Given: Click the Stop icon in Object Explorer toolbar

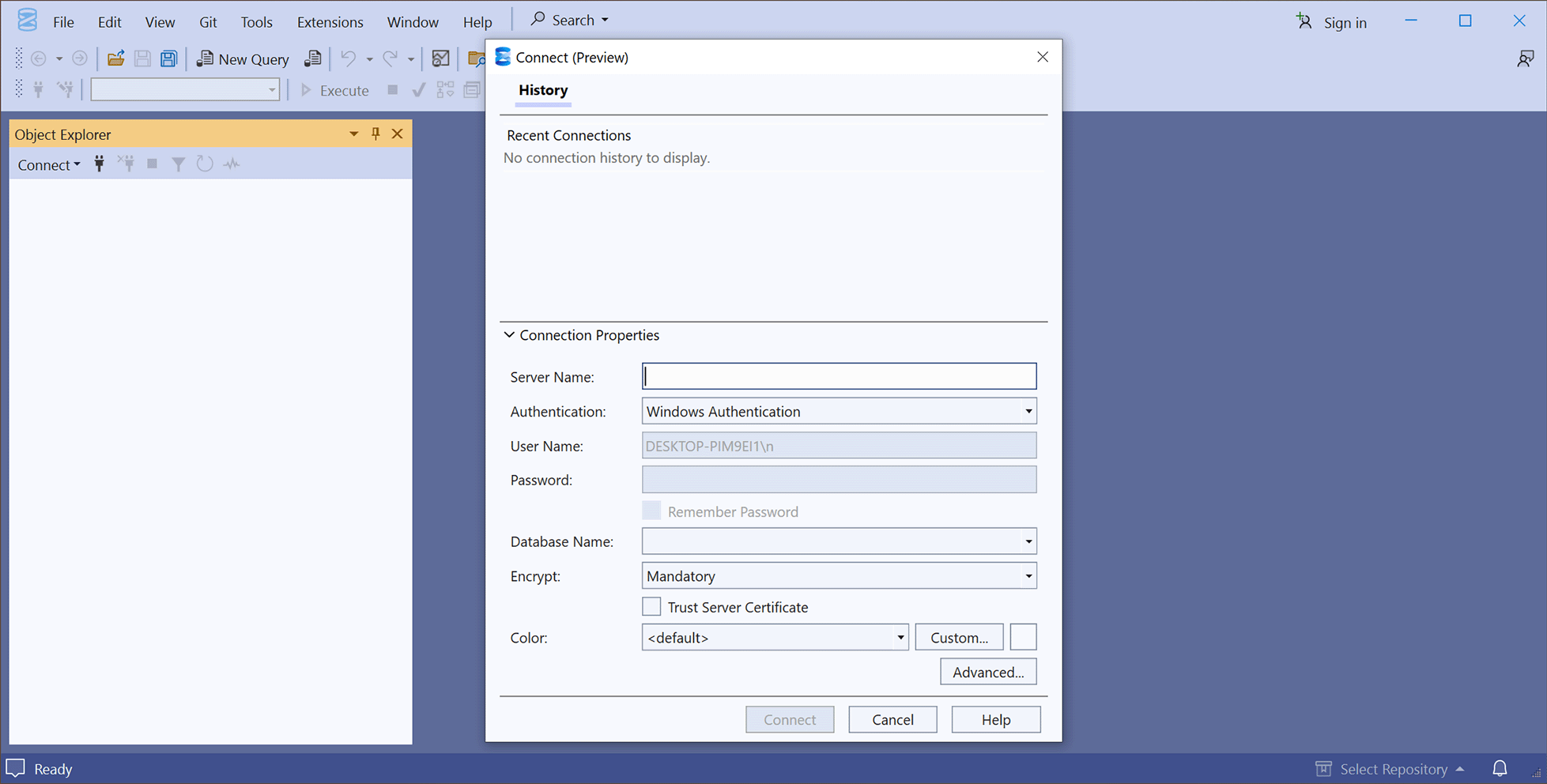Looking at the screenshot, I should (x=153, y=164).
